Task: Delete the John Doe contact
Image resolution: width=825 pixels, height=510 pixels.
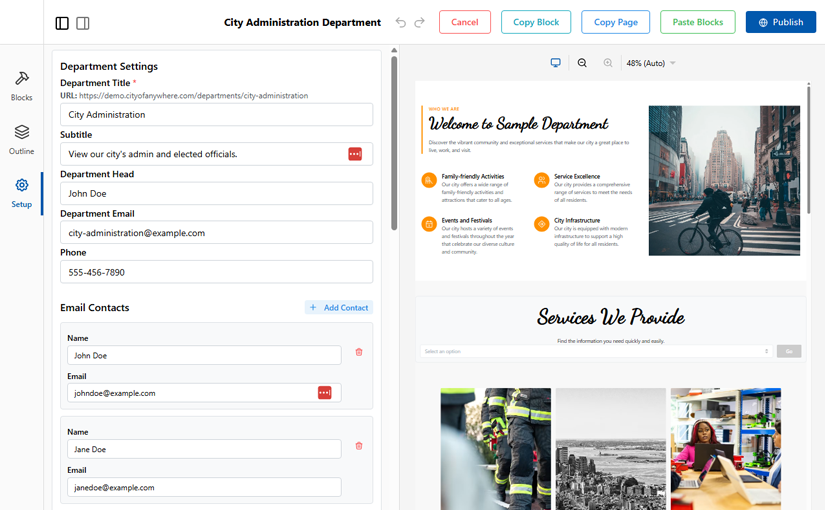Action: pyautogui.click(x=359, y=352)
